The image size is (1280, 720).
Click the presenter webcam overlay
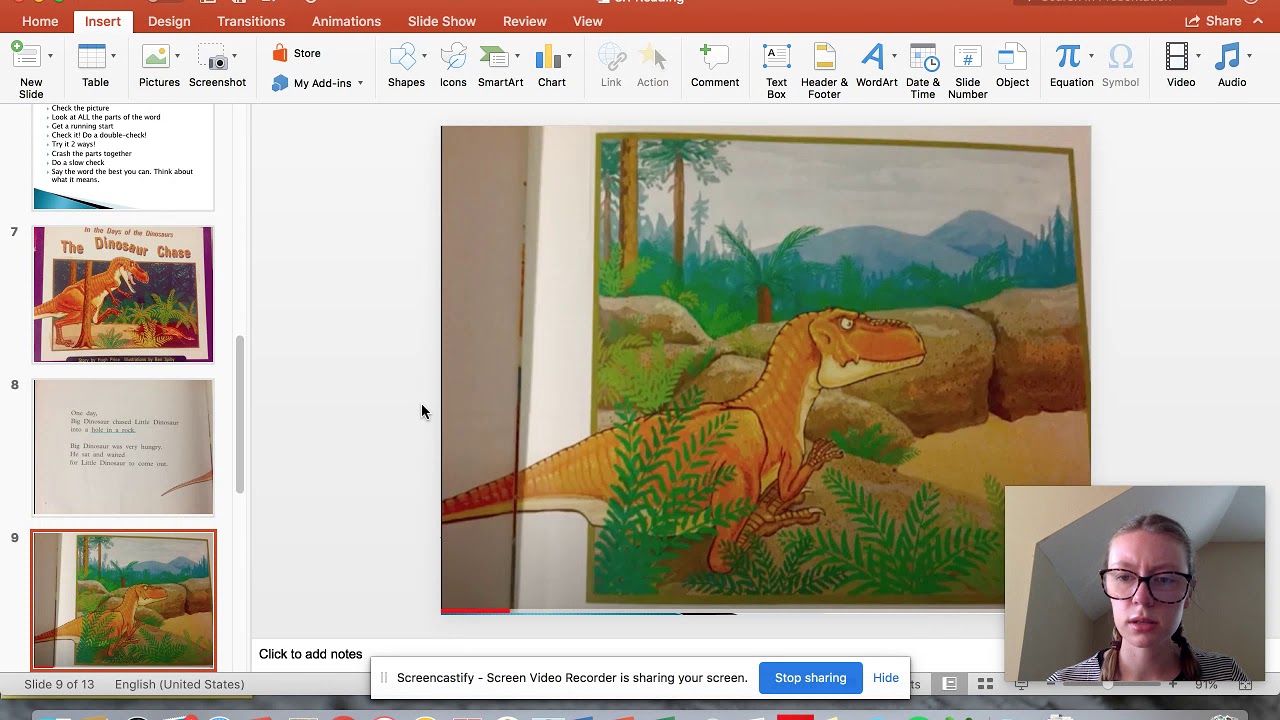pos(1135,584)
